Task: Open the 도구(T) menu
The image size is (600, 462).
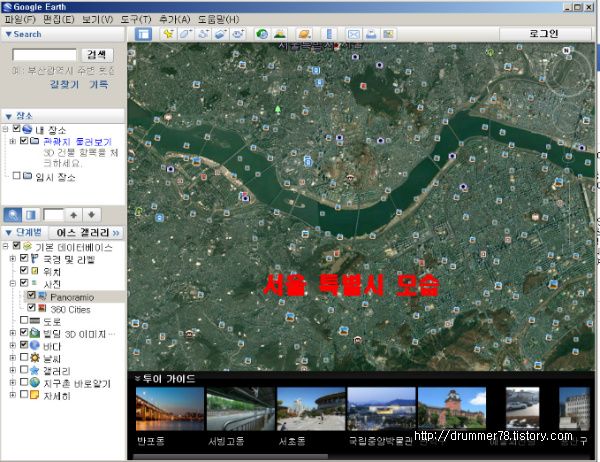Action: tap(136, 19)
